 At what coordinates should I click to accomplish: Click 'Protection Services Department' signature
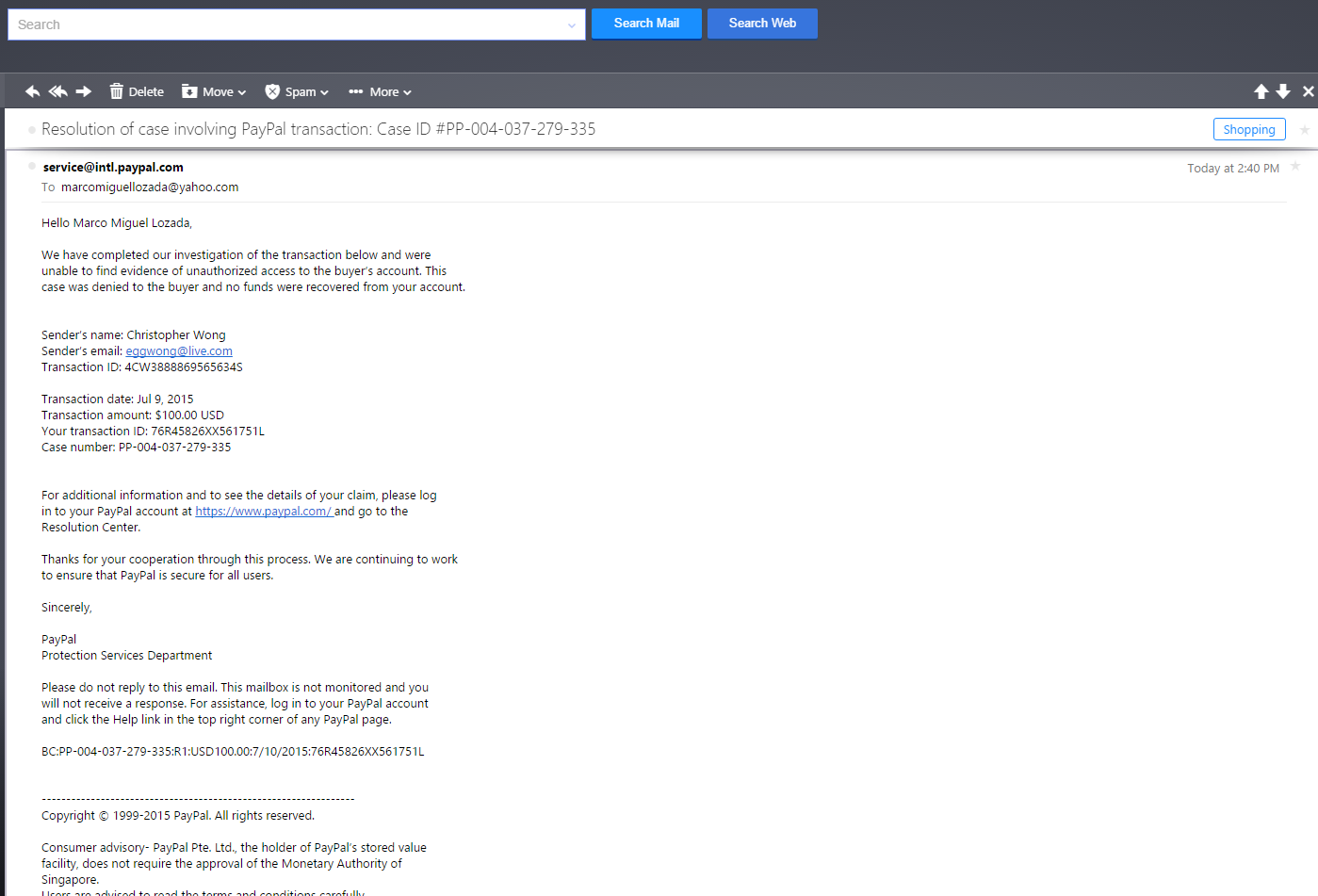[x=127, y=656]
